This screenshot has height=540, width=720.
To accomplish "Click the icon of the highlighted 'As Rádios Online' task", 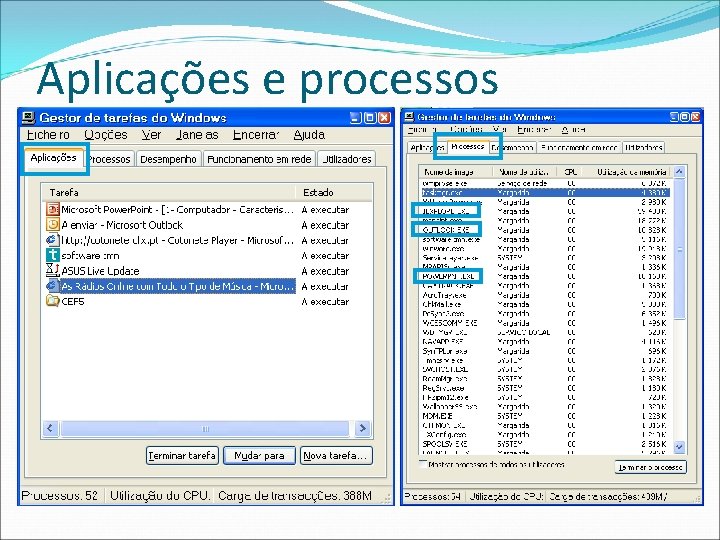I will 53,286.
